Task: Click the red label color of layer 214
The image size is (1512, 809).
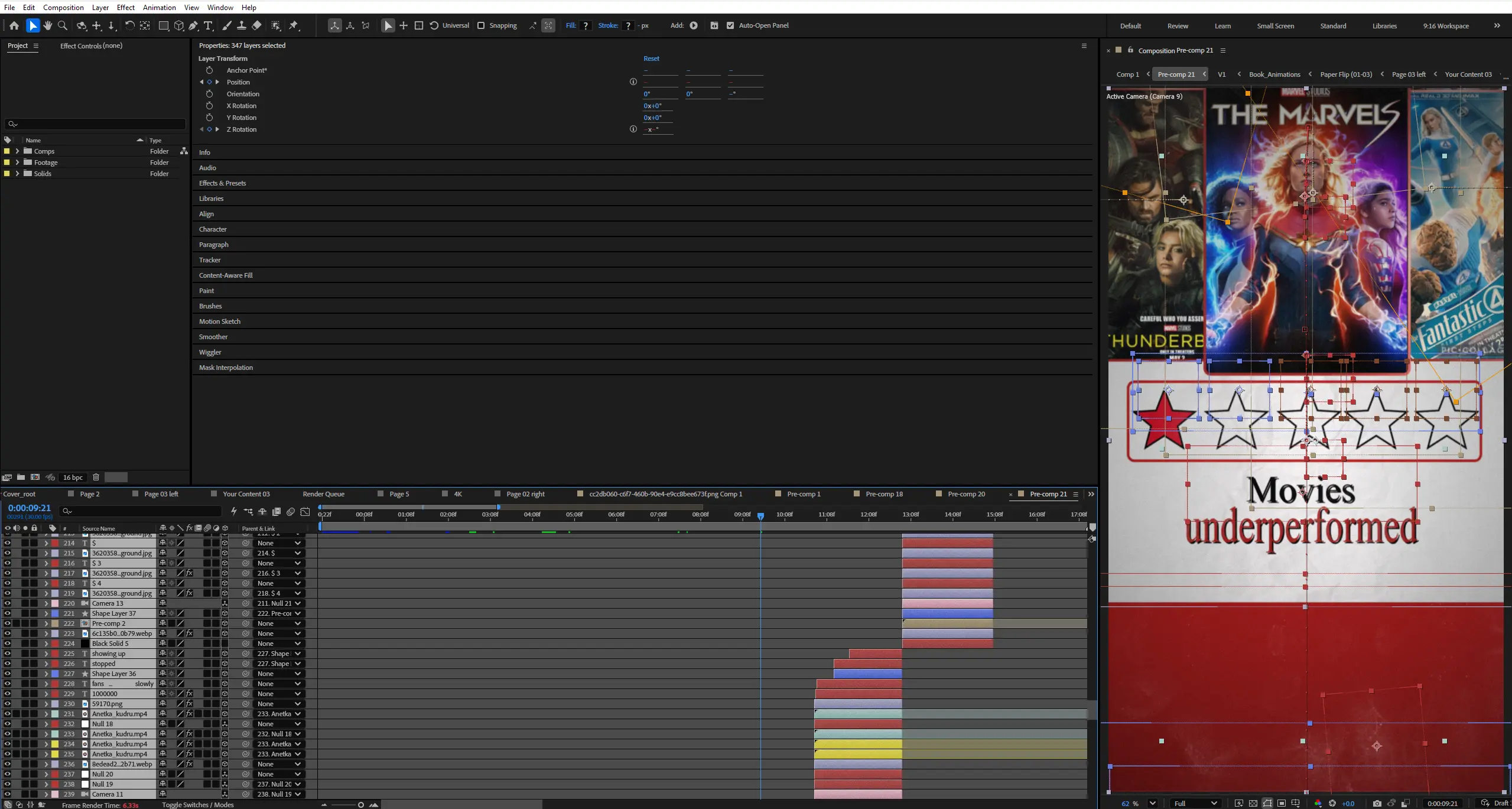Action: (x=55, y=542)
